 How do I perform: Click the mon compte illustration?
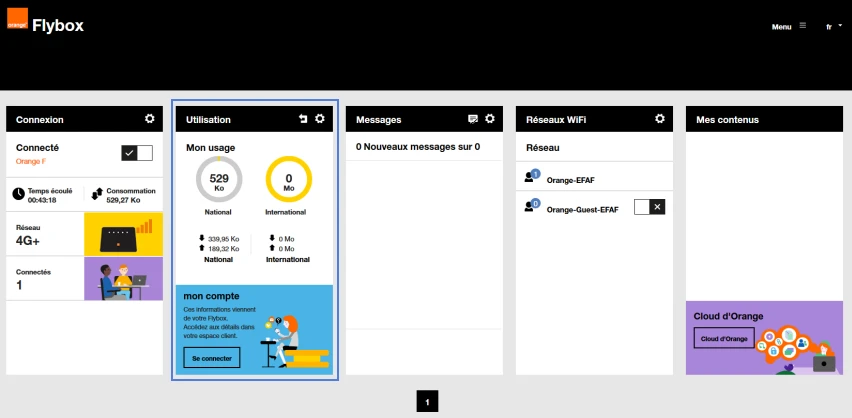296,341
